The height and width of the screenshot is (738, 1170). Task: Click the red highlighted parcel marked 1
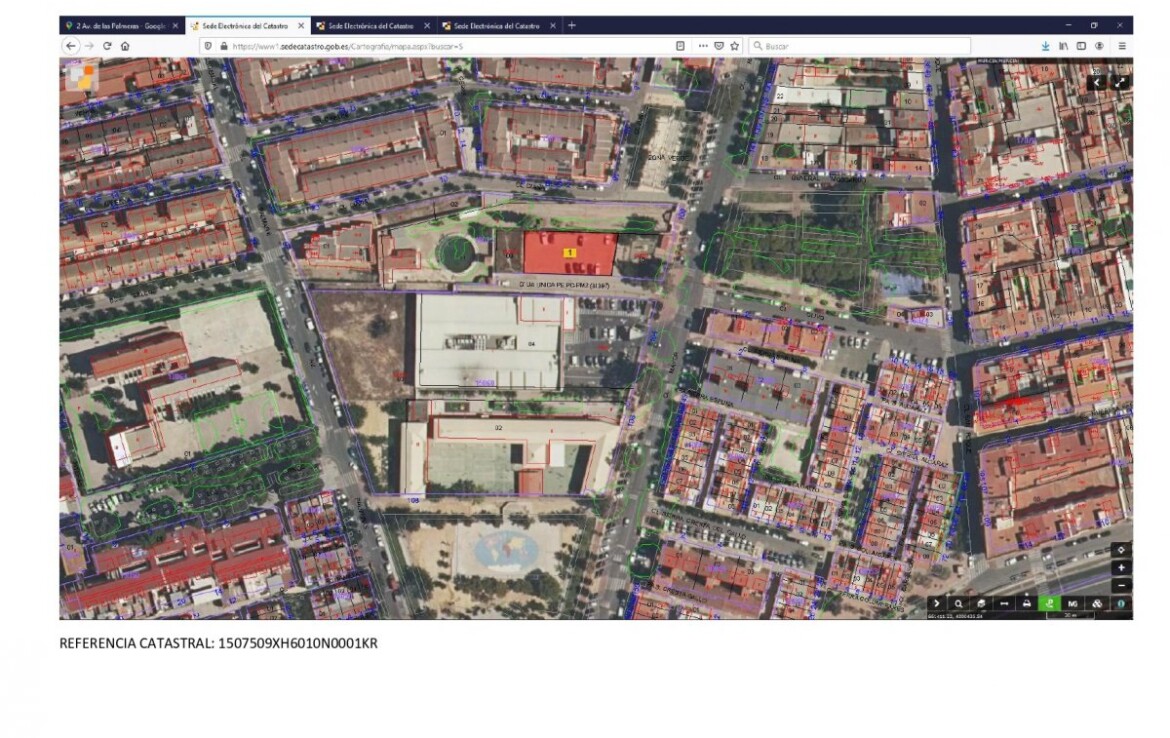coord(569,254)
